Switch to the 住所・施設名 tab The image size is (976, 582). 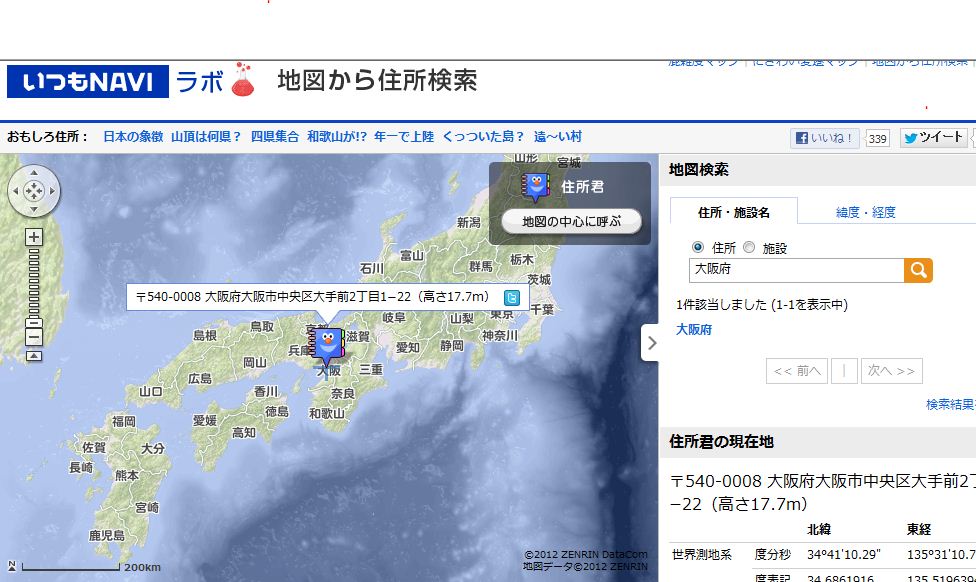(734, 212)
